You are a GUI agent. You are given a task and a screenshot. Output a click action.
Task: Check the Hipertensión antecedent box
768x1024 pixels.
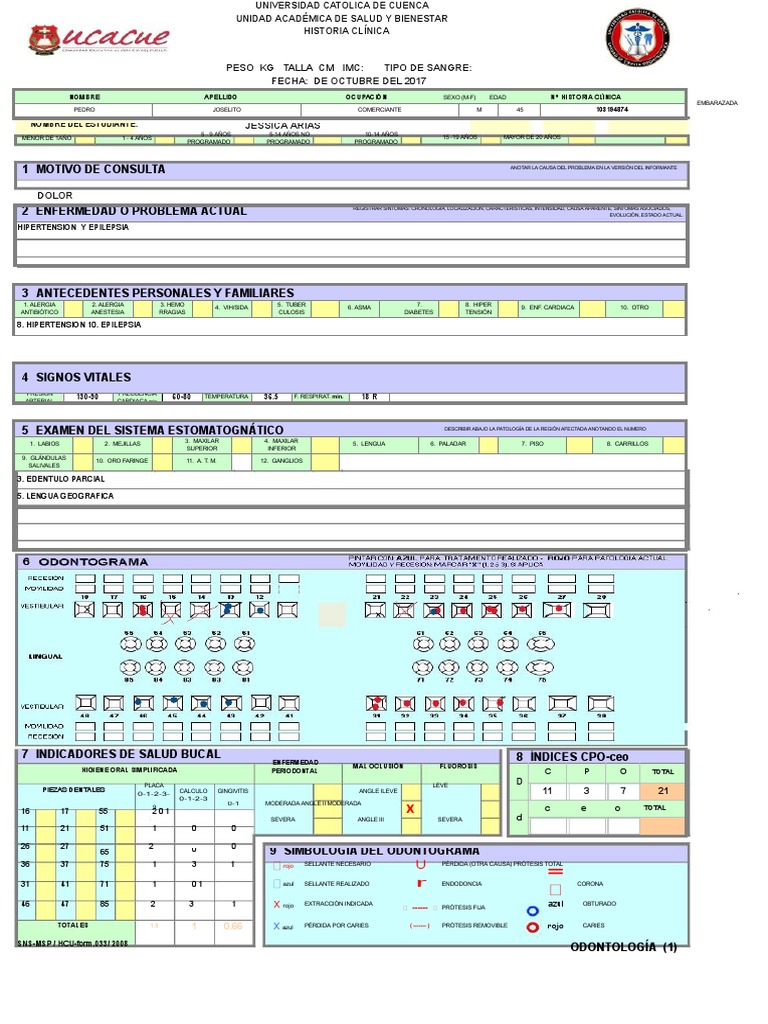tap(508, 309)
